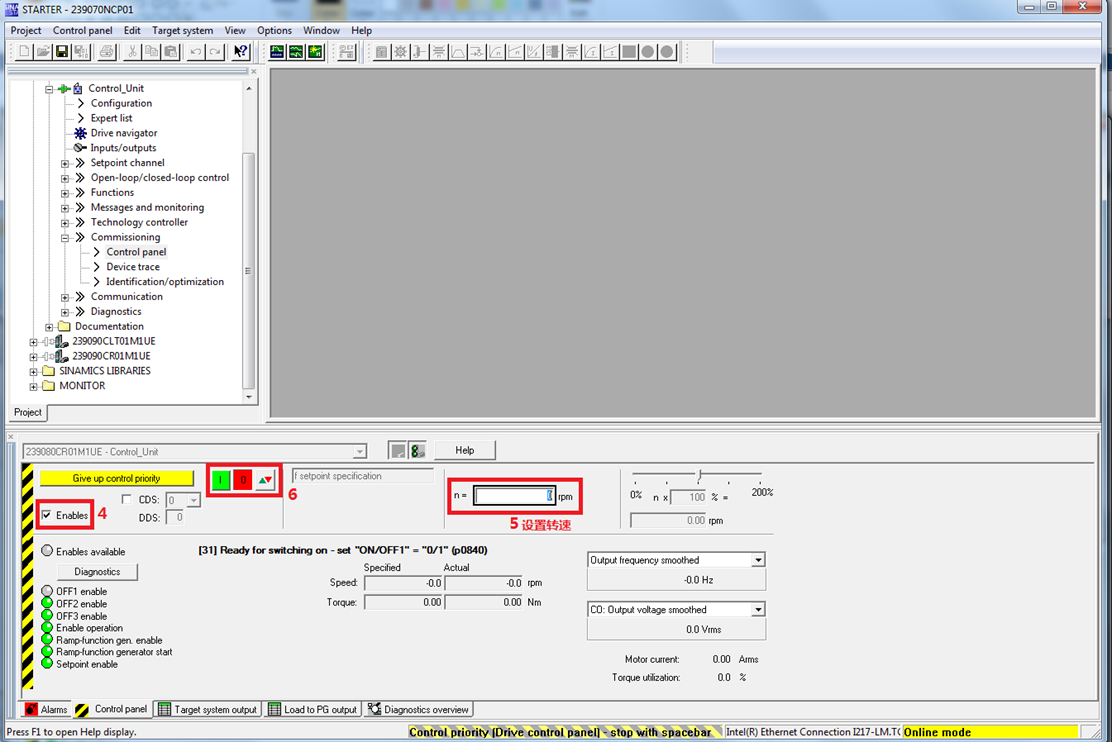Uncheck the Enables checkbox
This screenshot has width=1112, height=742.
[x=46, y=515]
